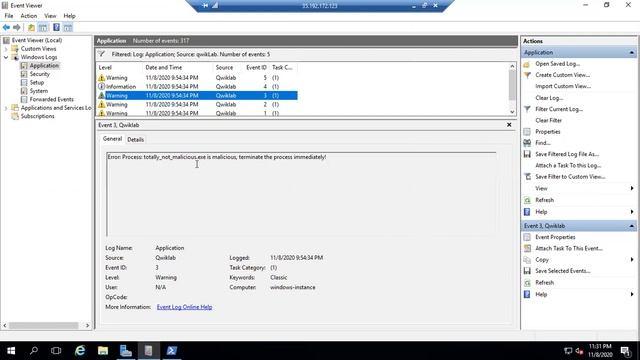Select Subscriptions in the tree
640x360 pixels.
tap(38, 116)
